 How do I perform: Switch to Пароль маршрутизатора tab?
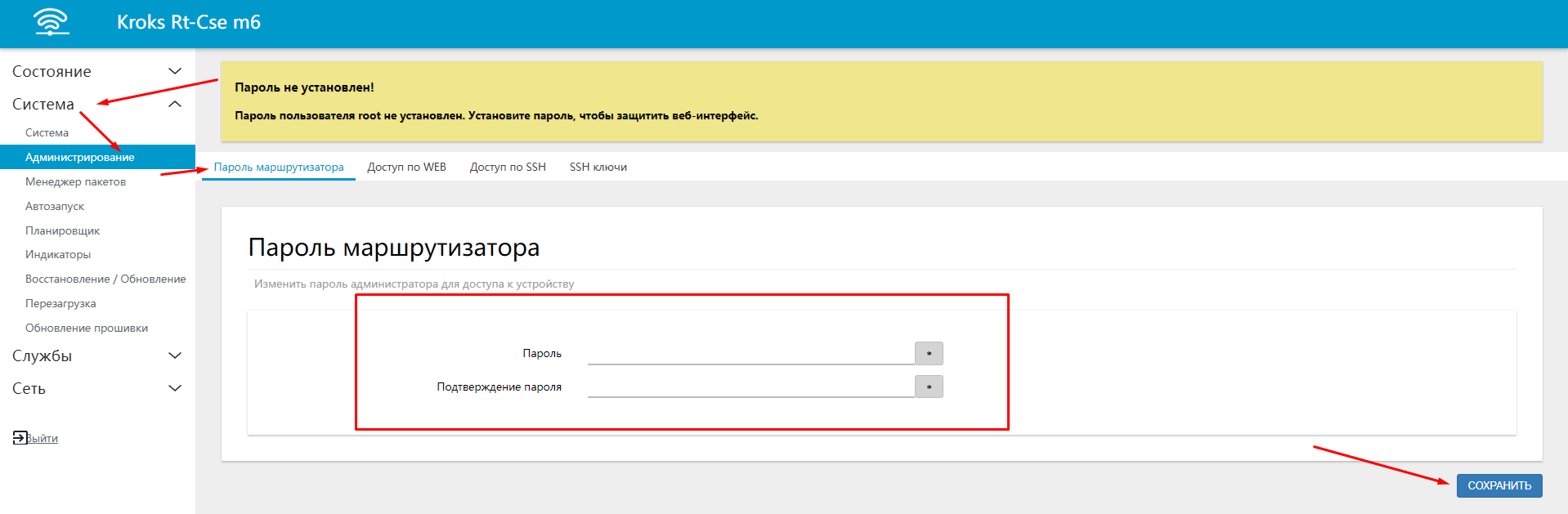click(279, 167)
